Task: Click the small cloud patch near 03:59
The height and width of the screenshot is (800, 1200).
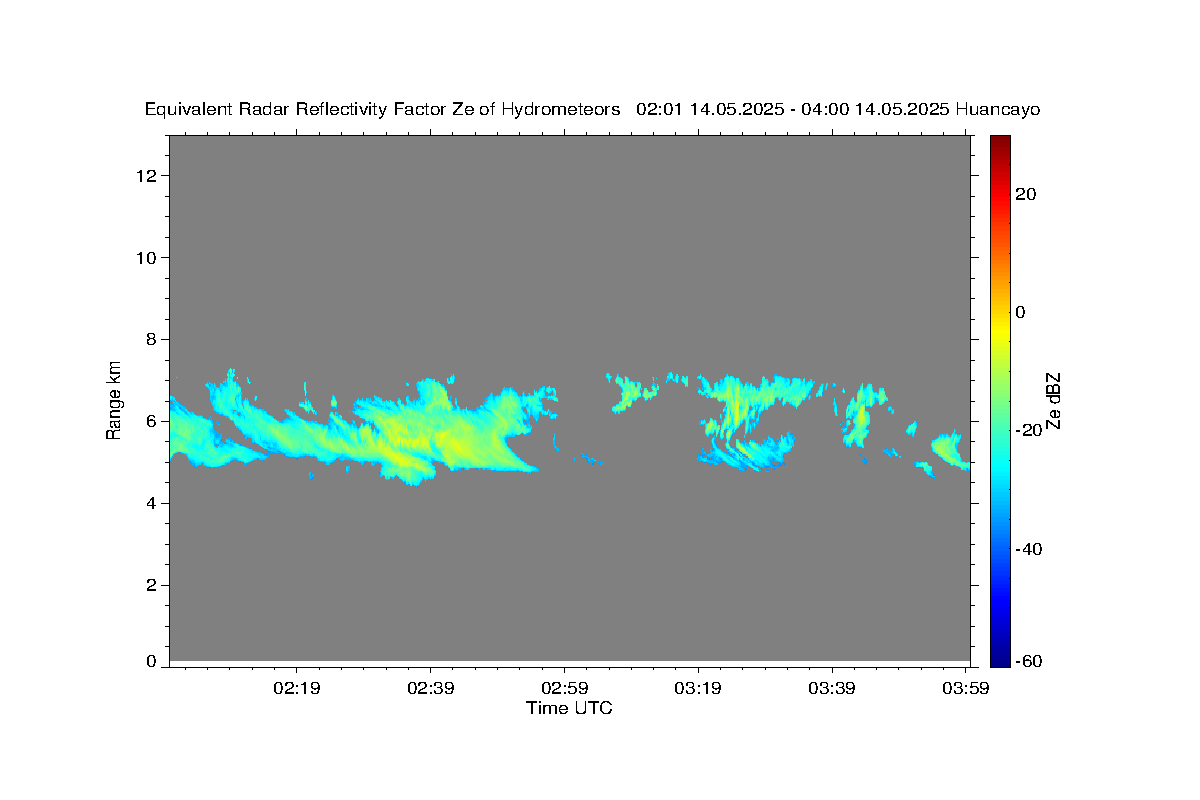Action: [x=948, y=450]
